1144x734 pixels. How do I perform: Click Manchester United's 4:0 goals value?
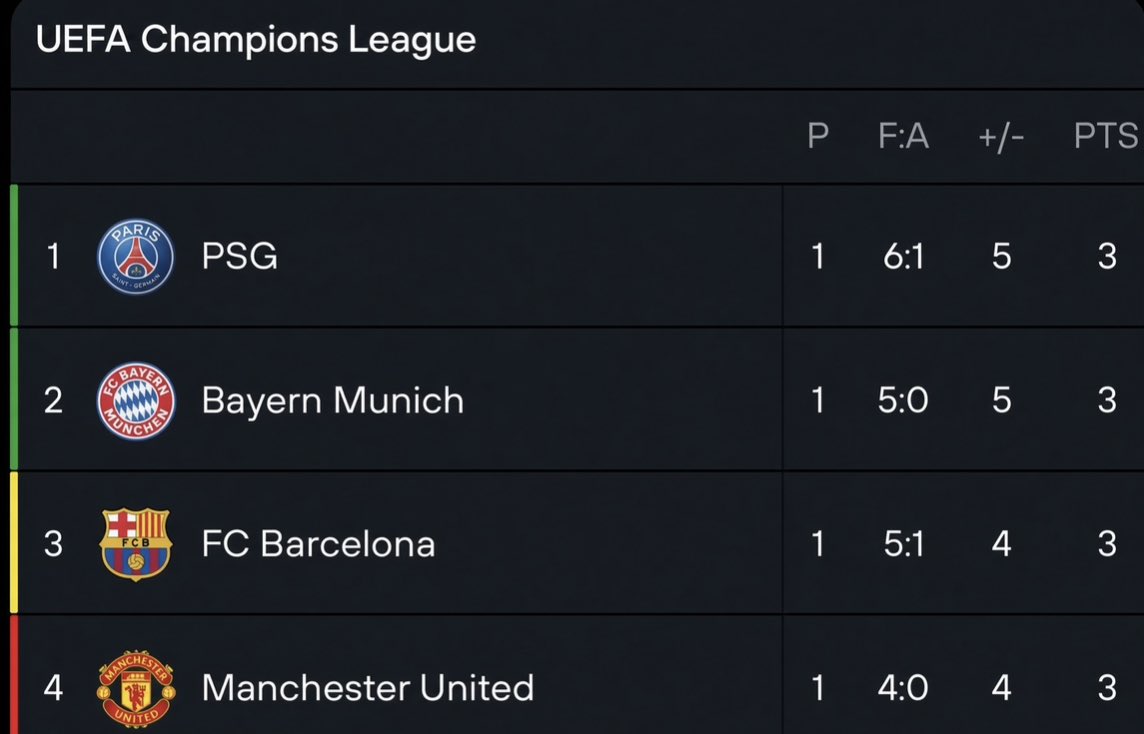(903, 688)
